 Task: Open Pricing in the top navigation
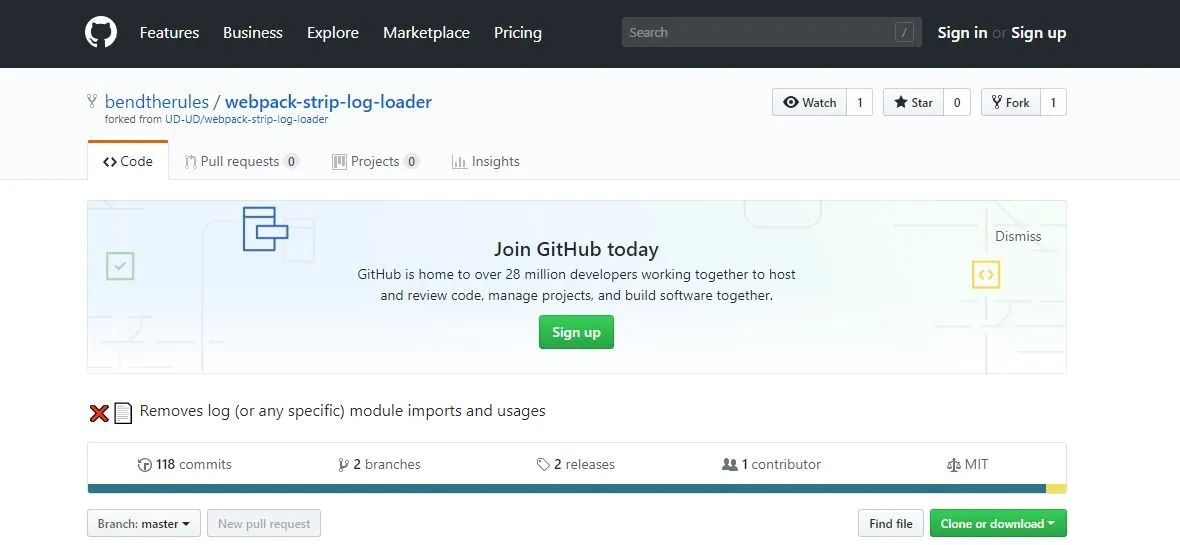click(518, 32)
